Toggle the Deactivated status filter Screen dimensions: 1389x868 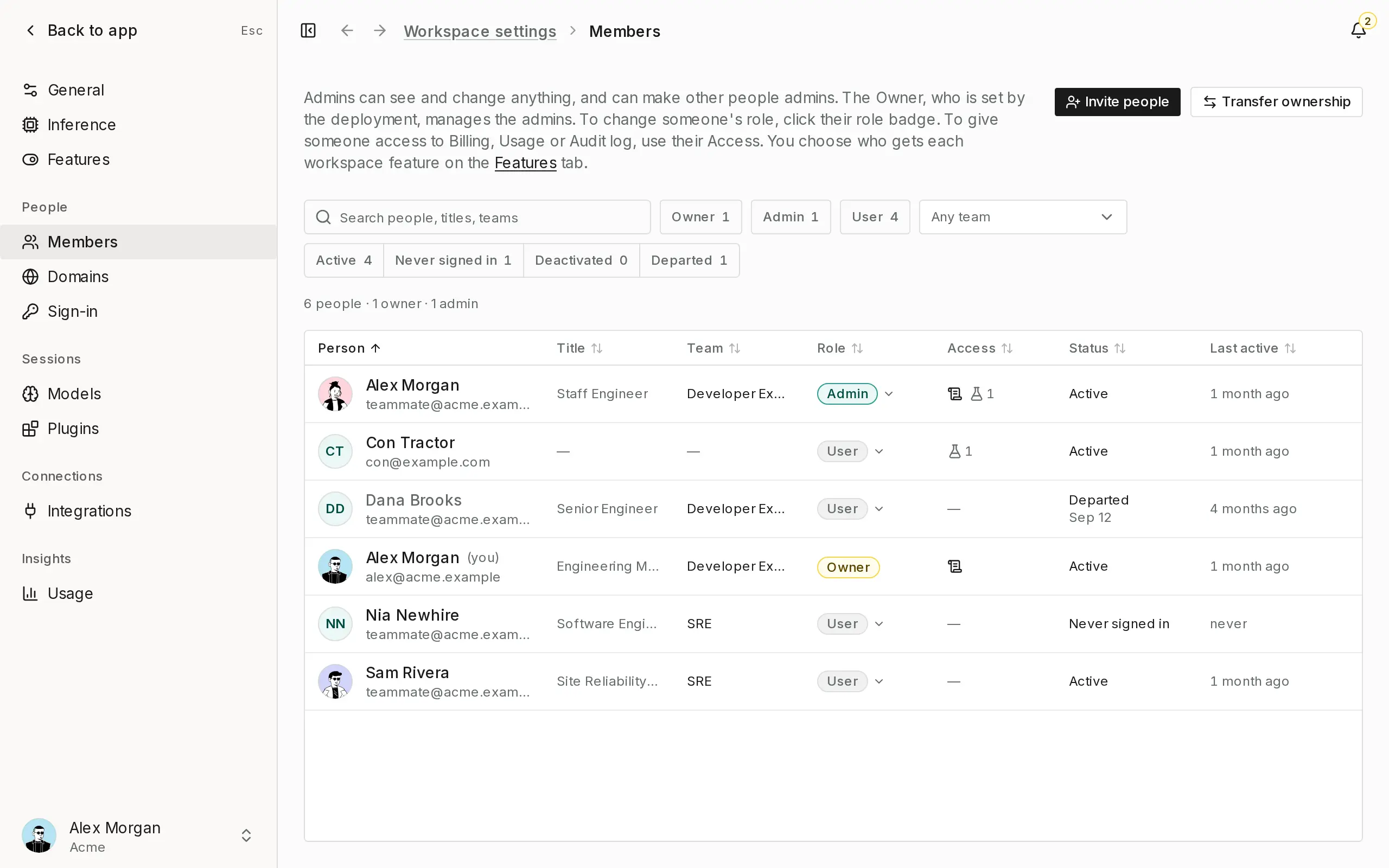(x=582, y=260)
